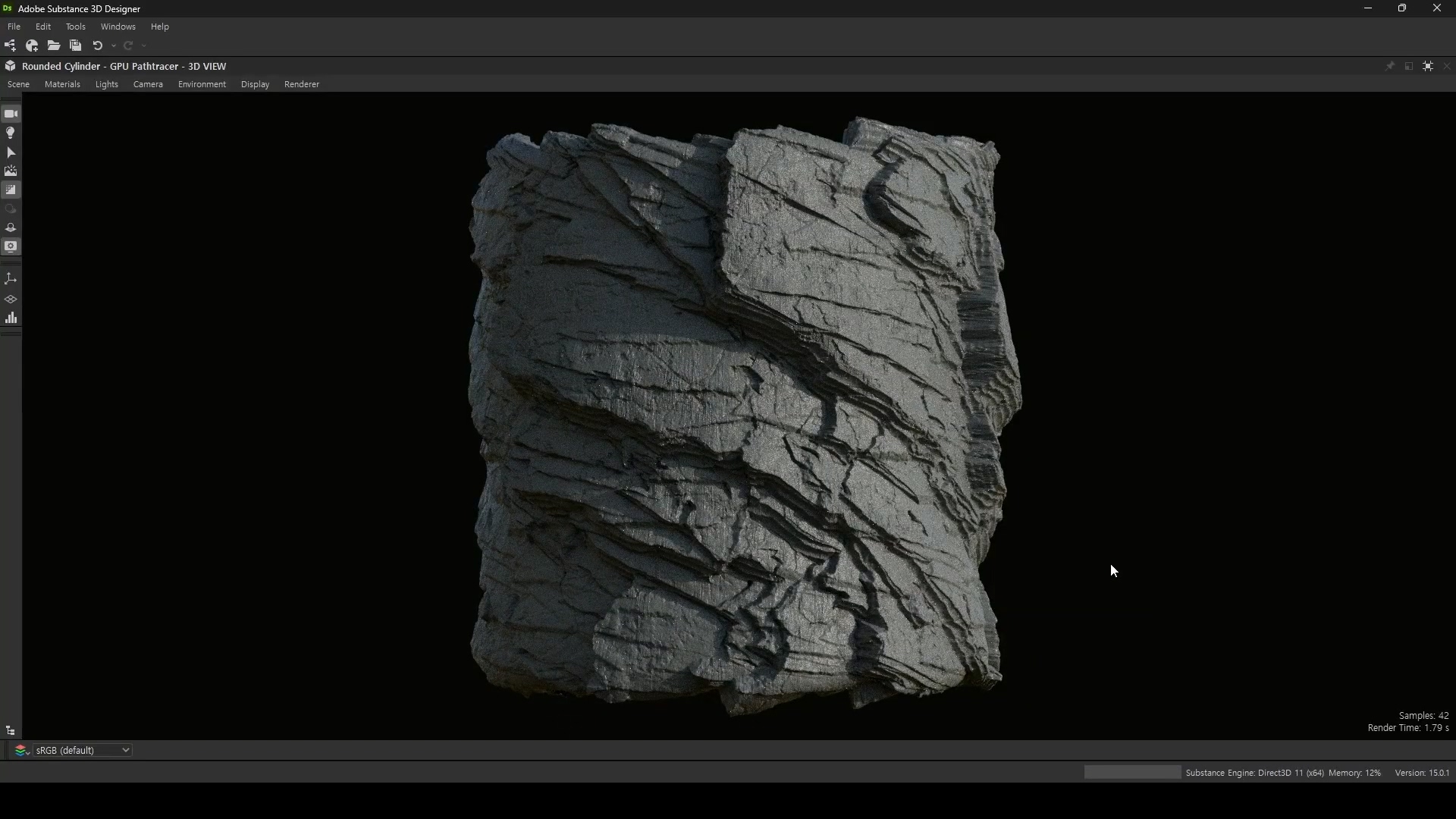Click the bar chart statistics icon
The width and height of the screenshot is (1456, 819).
[11, 318]
